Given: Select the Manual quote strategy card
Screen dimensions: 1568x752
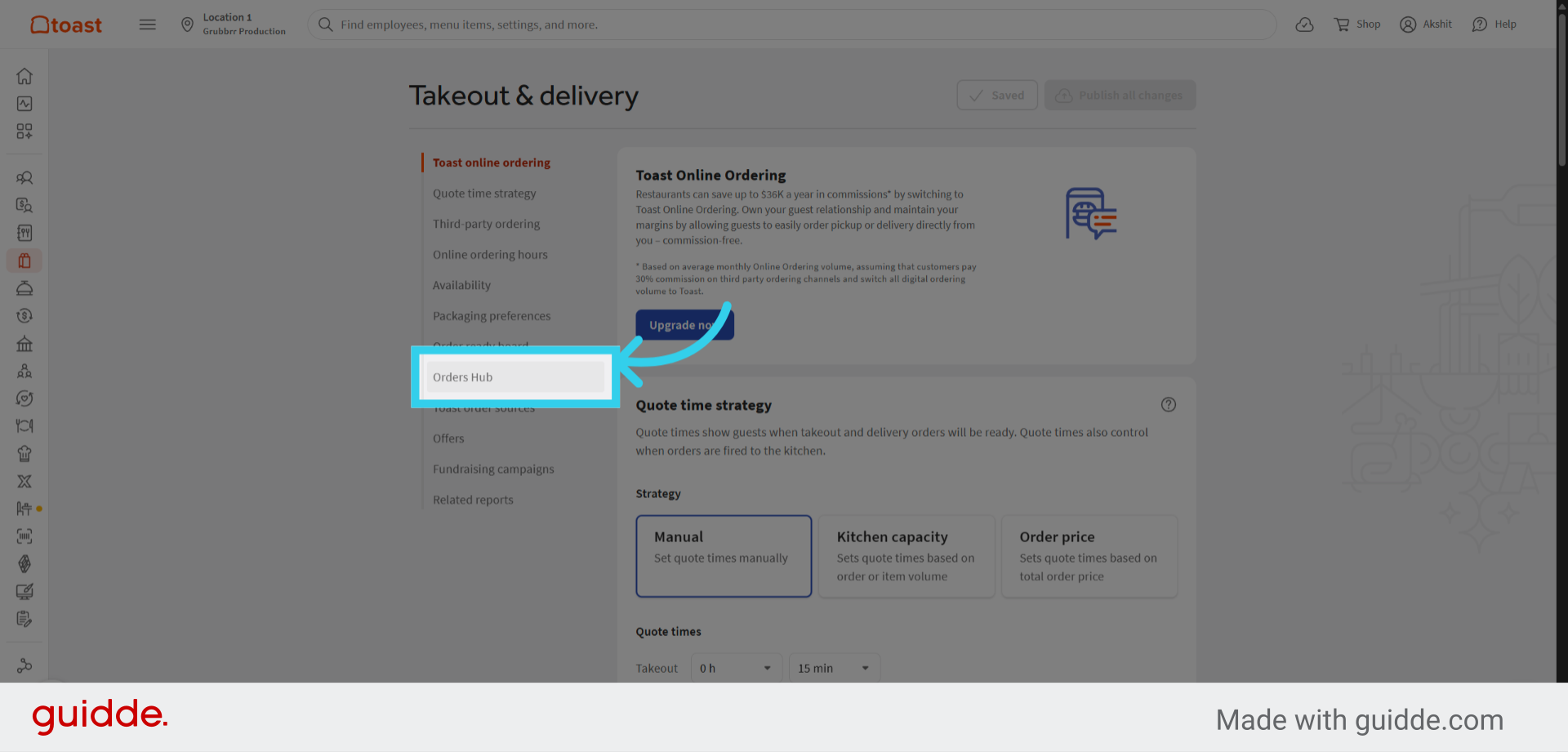Looking at the screenshot, I should (x=724, y=556).
